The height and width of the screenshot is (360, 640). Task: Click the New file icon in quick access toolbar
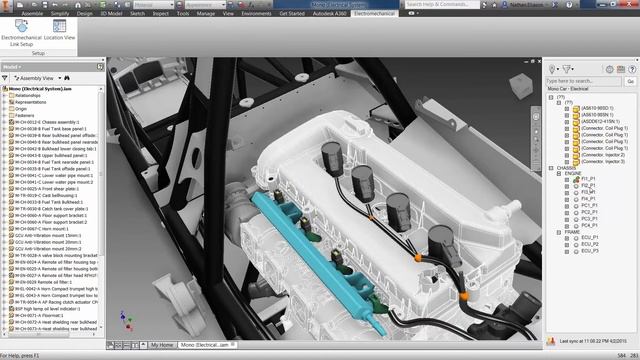(20, 5)
